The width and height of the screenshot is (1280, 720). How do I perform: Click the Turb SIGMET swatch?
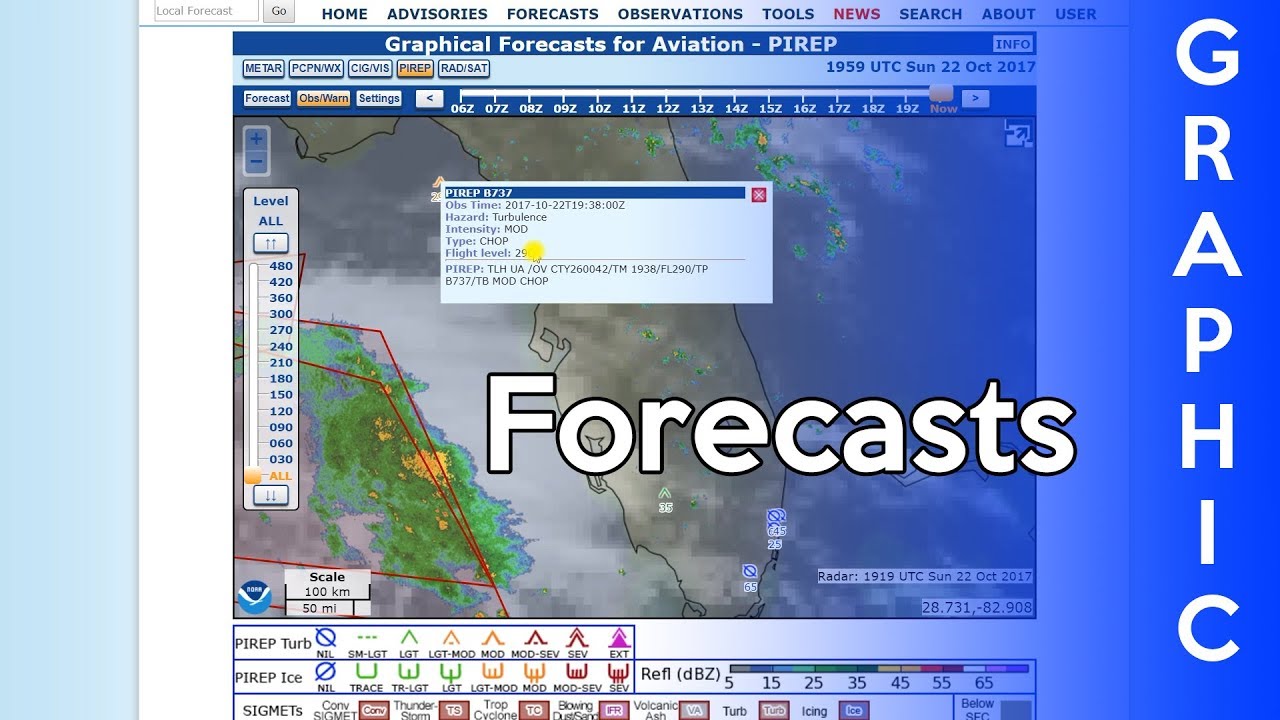[774, 711]
